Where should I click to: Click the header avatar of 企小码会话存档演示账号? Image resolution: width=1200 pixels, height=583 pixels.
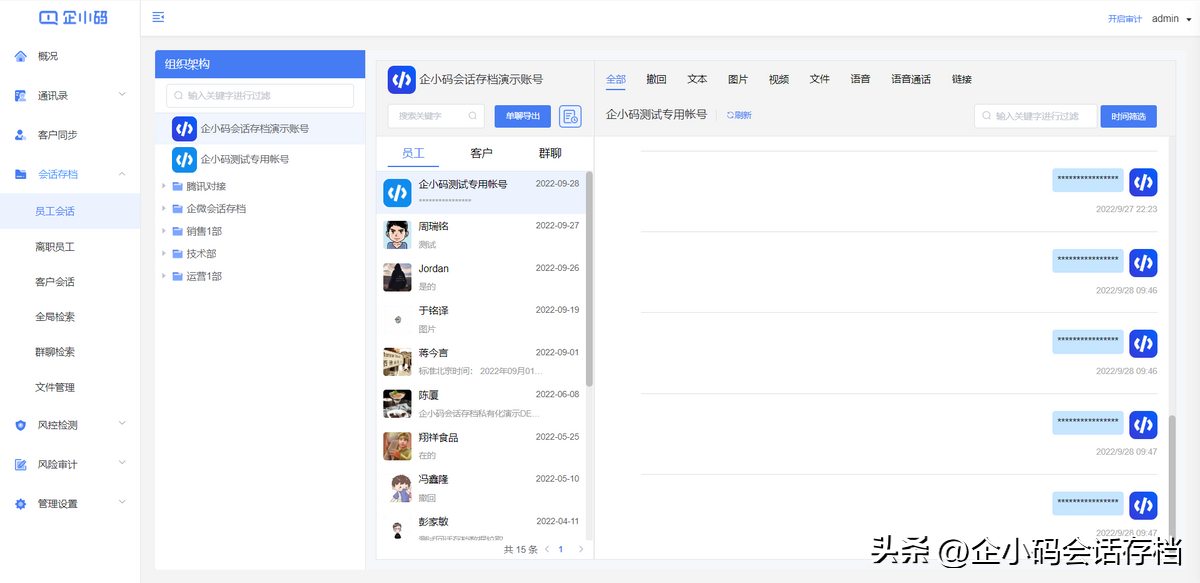[x=401, y=80]
